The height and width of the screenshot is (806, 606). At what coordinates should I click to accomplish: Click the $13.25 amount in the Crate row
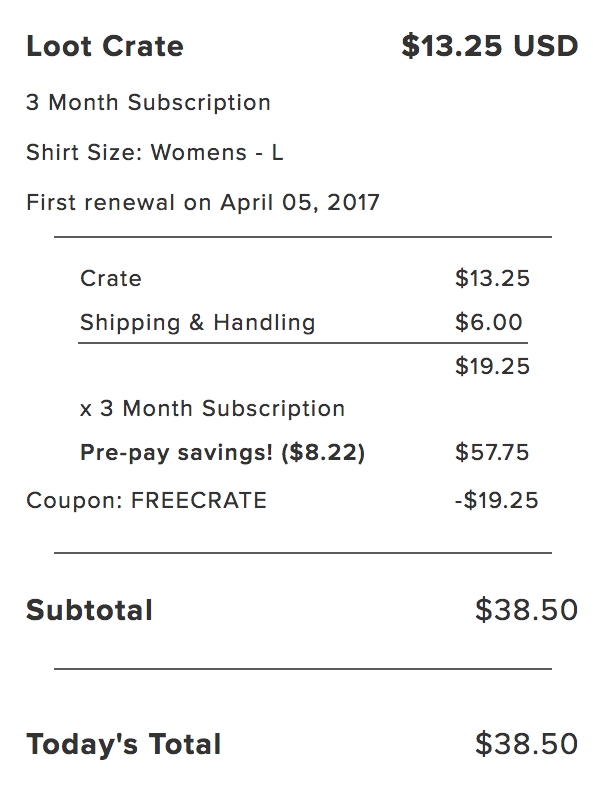[492, 279]
